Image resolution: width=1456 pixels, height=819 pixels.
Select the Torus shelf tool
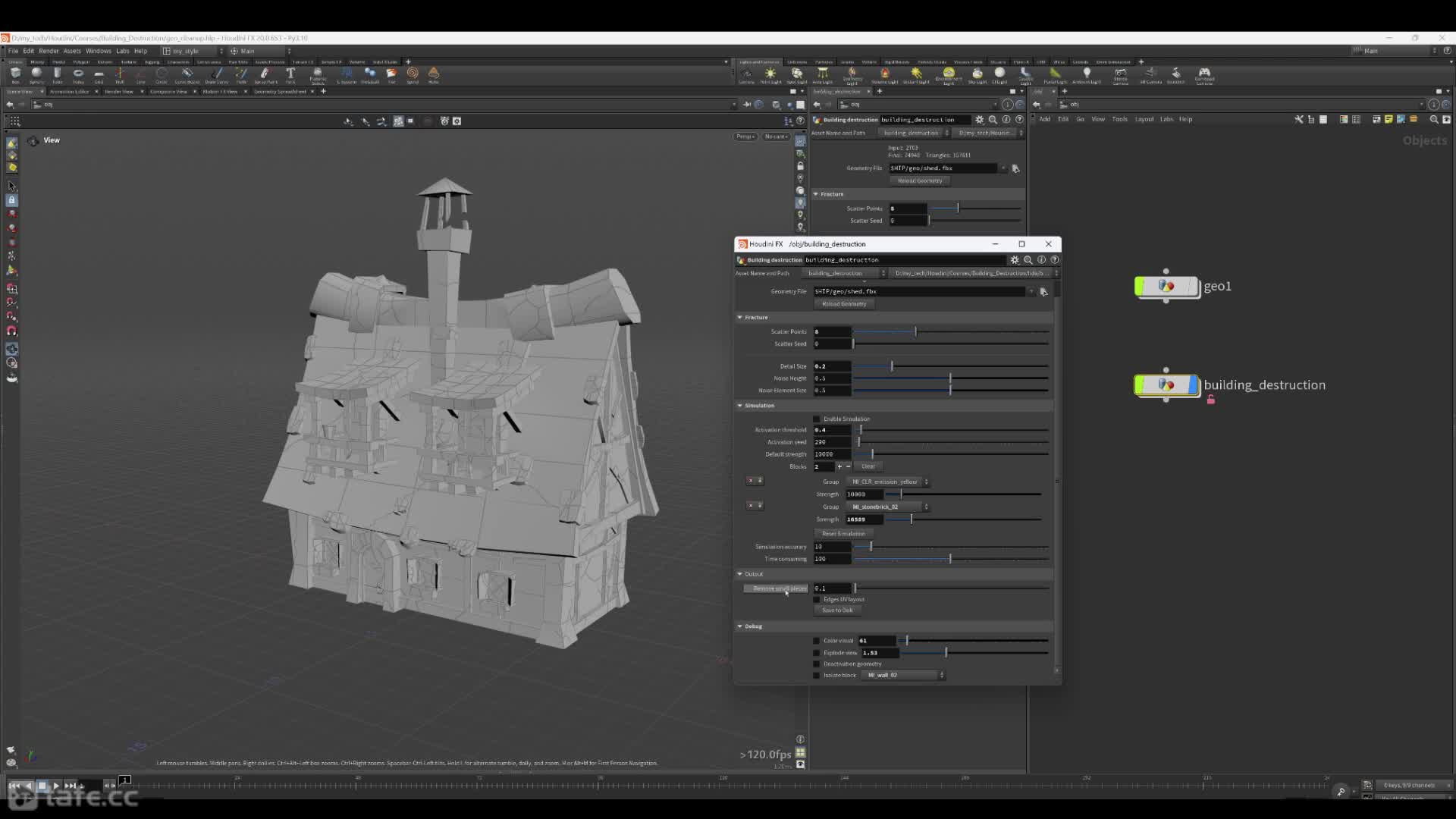[78, 75]
